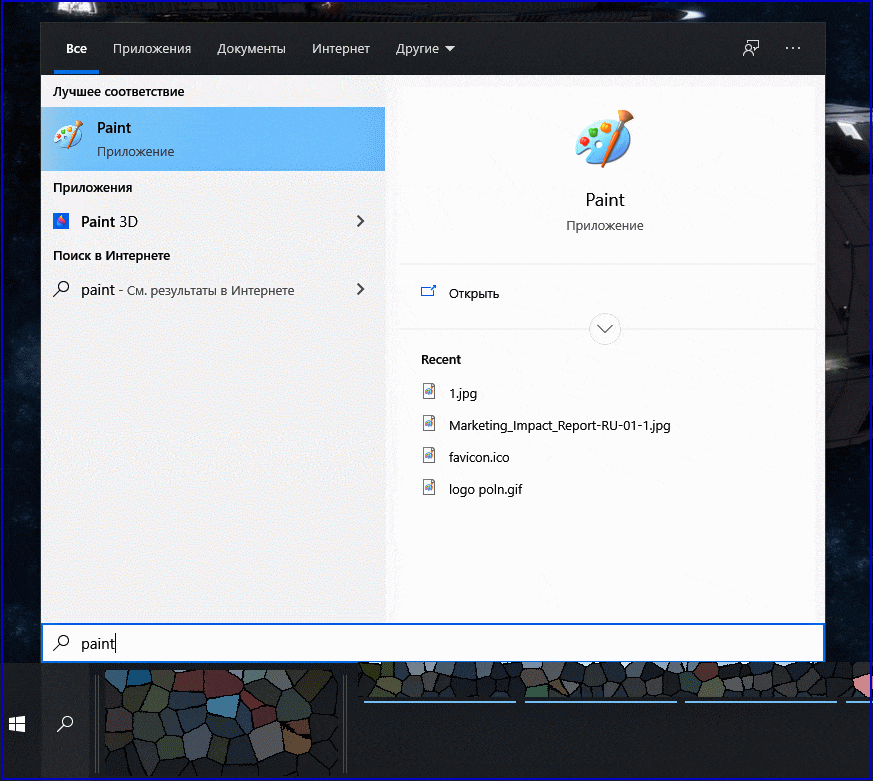Click the Windows Start button
The height and width of the screenshot is (781, 873).
pyautogui.click(x=17, y=724)
